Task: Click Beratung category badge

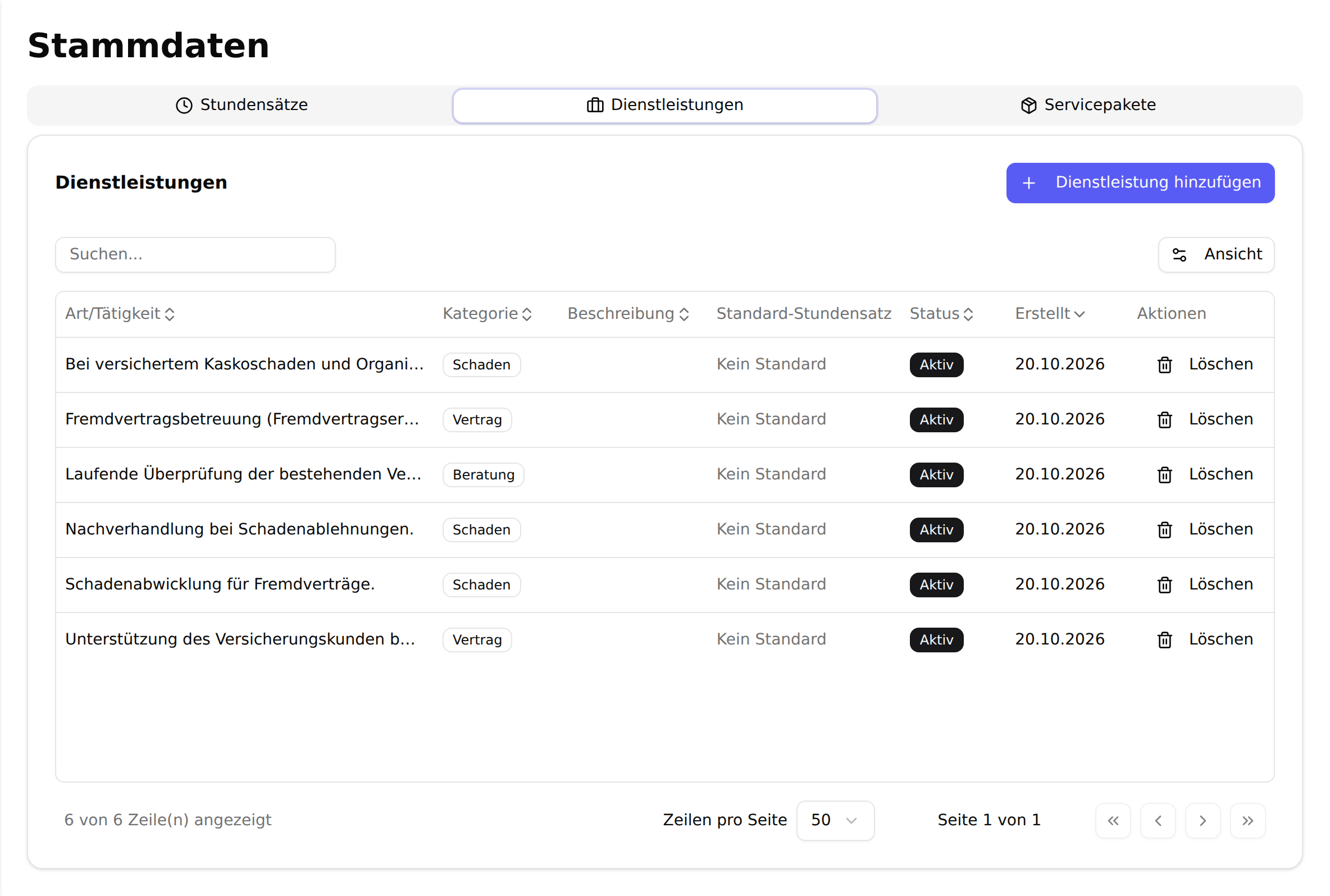Action: click(x=484, y=475)
